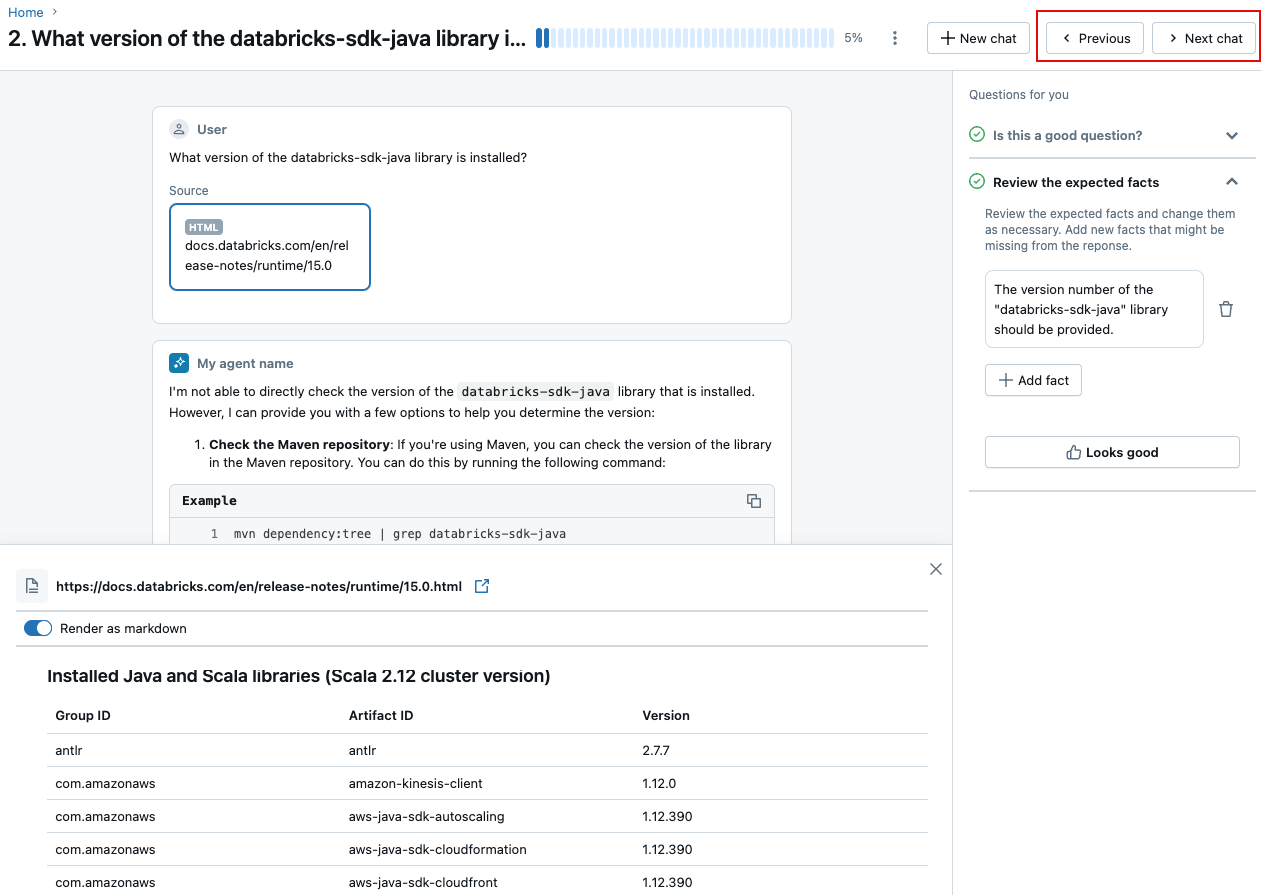Open the HTML source card for runtime 15.0
The image size is (1262, 895).
pos(269,247)
